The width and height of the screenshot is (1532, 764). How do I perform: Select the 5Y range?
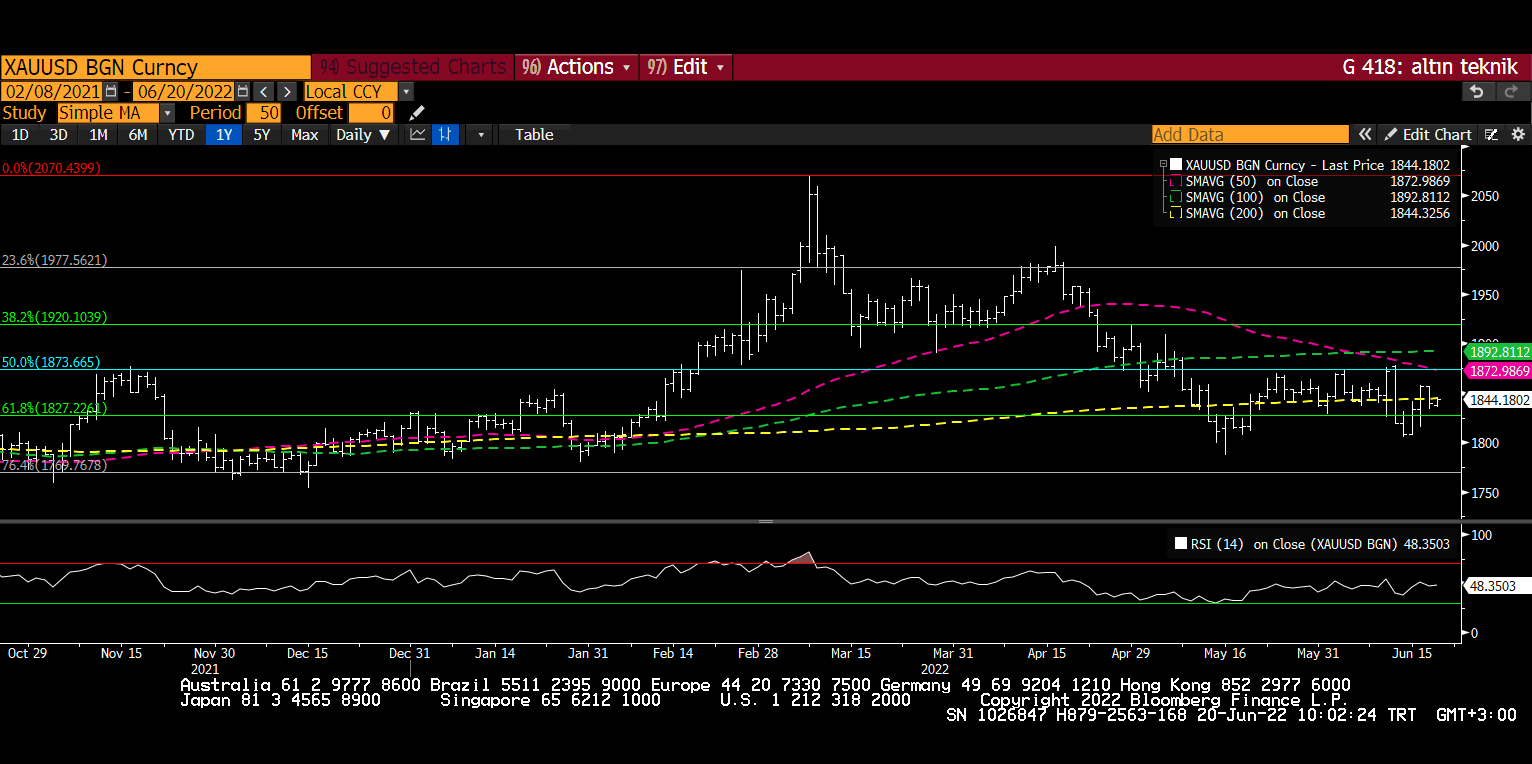tap(262, 134)
